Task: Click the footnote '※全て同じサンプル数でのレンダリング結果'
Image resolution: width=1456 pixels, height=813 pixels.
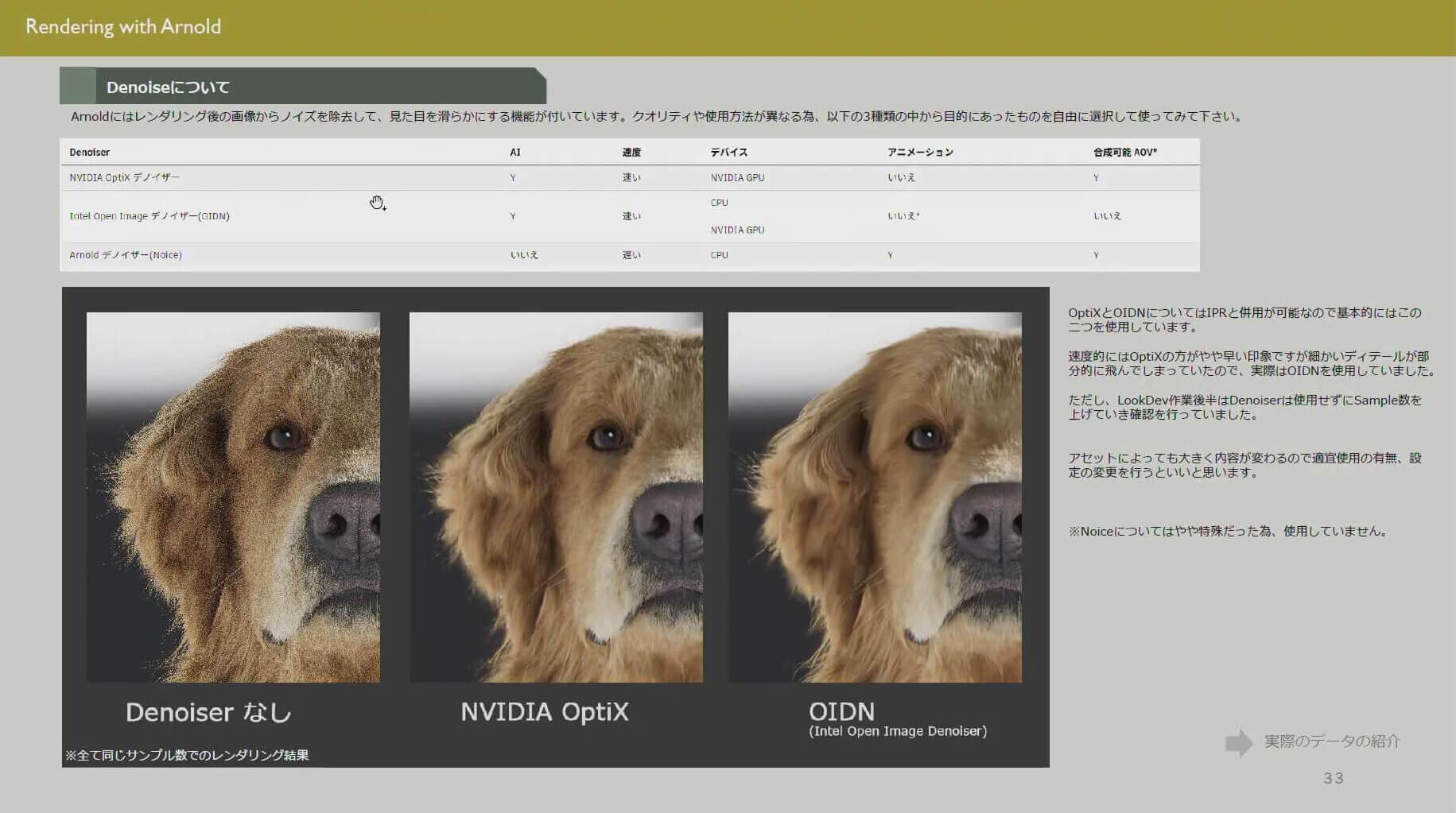Action: tap(187, 755)
